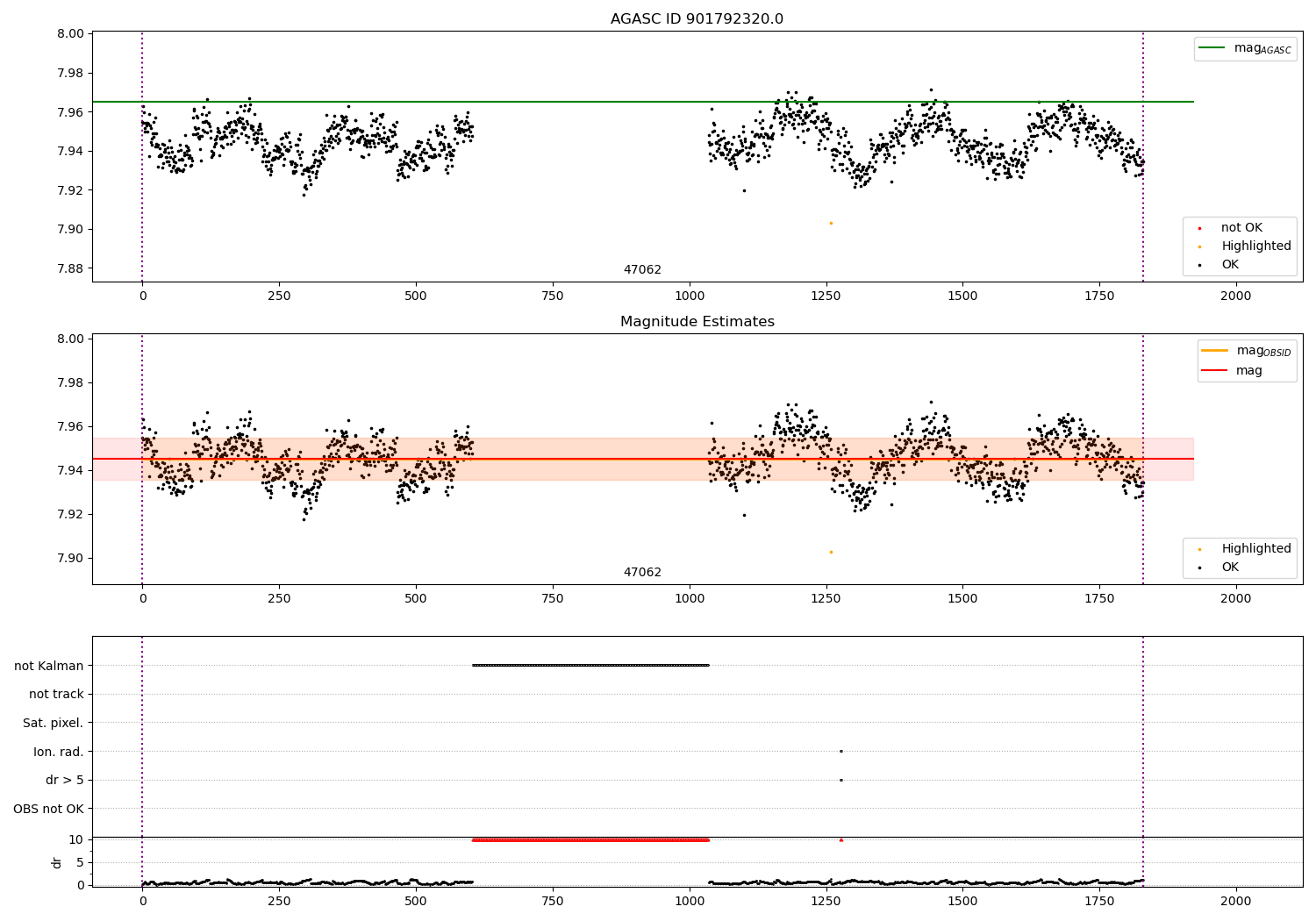Click the 10 tick label on the dr axis
Screen dimensions: 1316x921
76,839
